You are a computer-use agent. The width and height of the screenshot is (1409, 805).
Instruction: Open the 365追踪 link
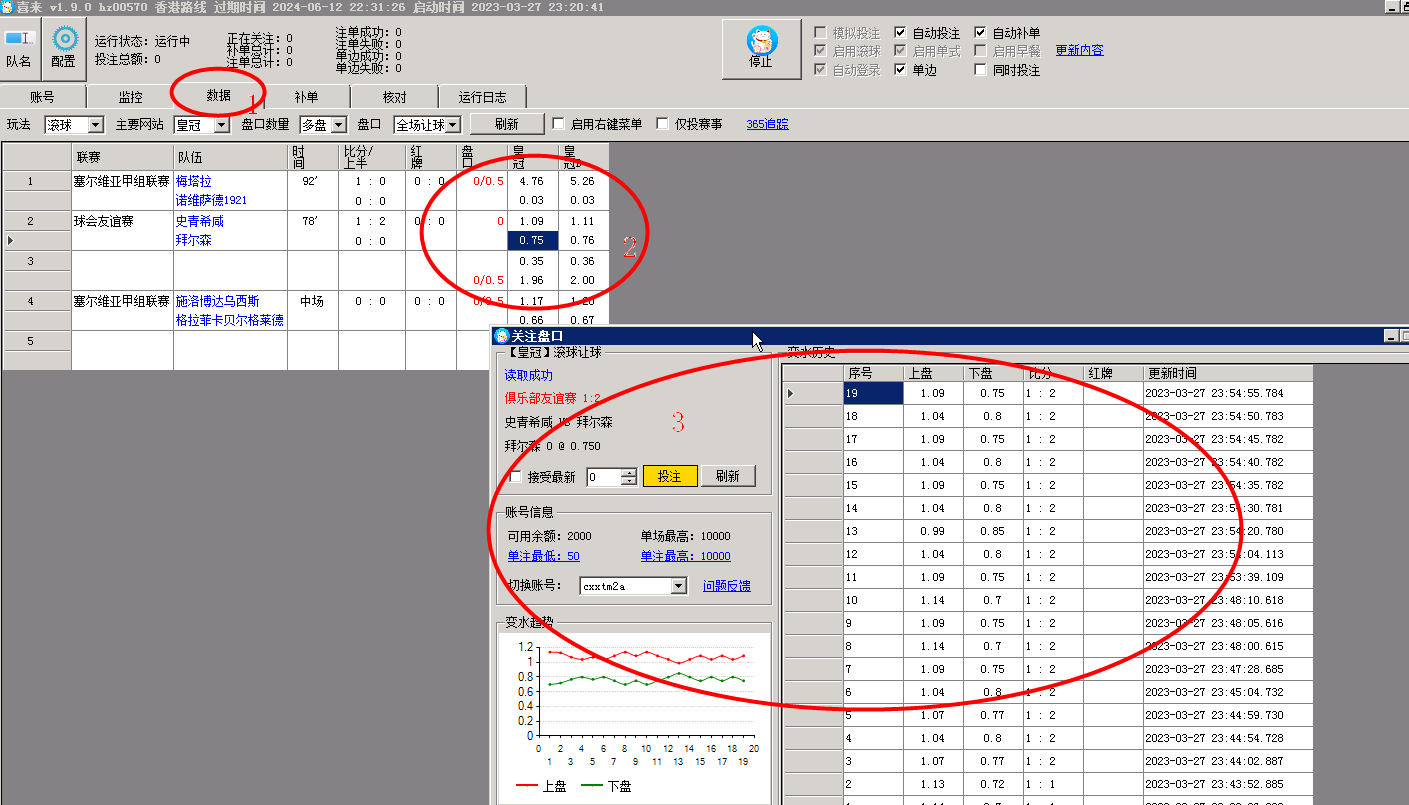(767, 124)
